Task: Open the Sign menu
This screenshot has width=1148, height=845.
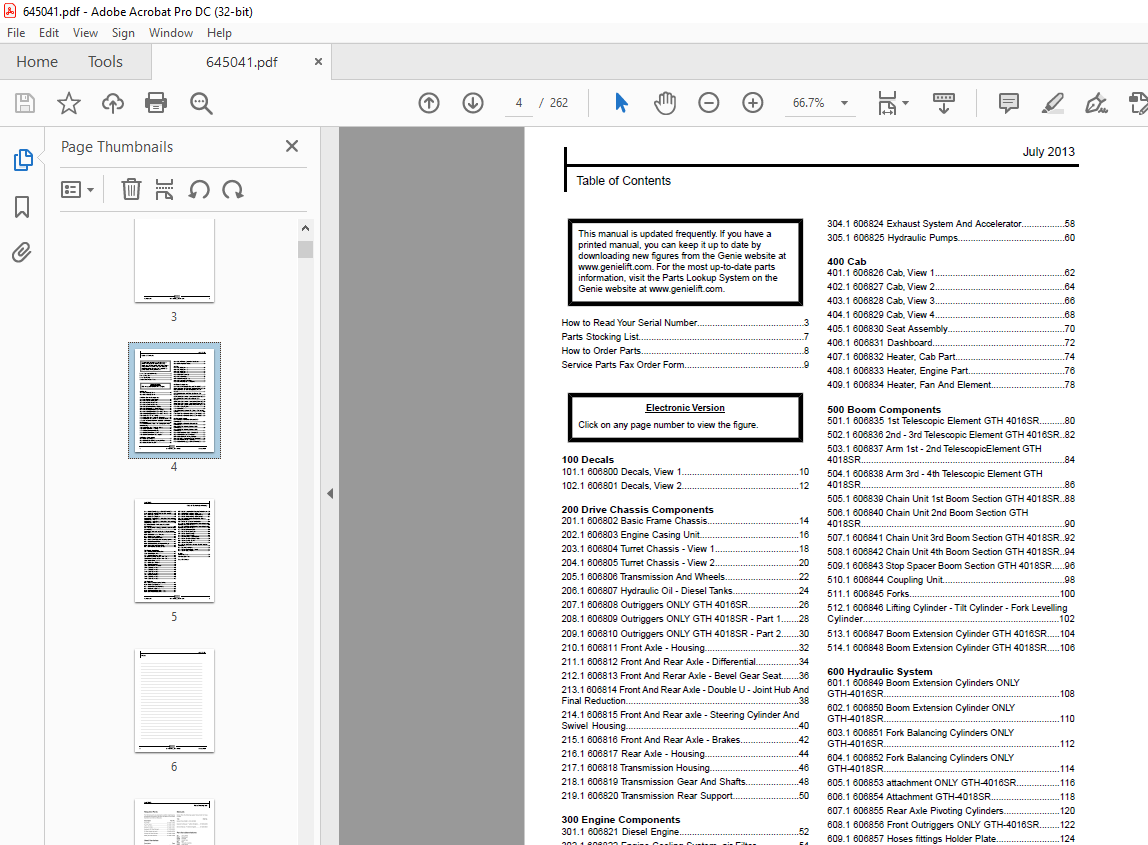Action: pyautogui.click(x=123, y=33)
